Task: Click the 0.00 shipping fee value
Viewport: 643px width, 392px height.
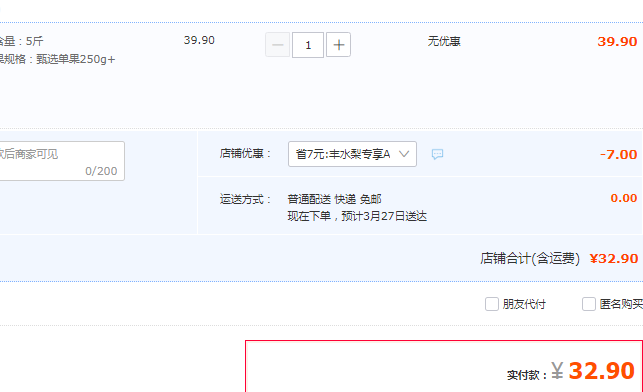Action: [624, 198]
